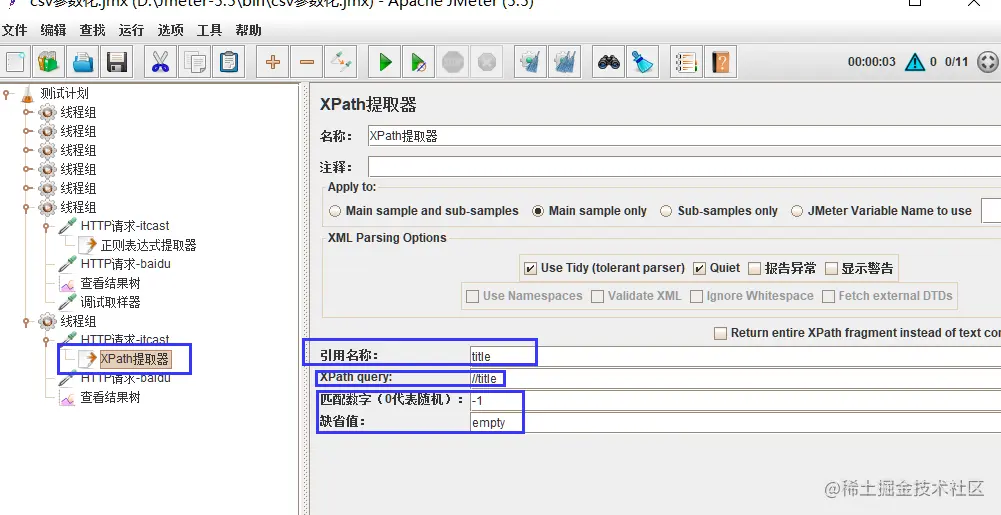Start the test with green play icon

(385, 62)
